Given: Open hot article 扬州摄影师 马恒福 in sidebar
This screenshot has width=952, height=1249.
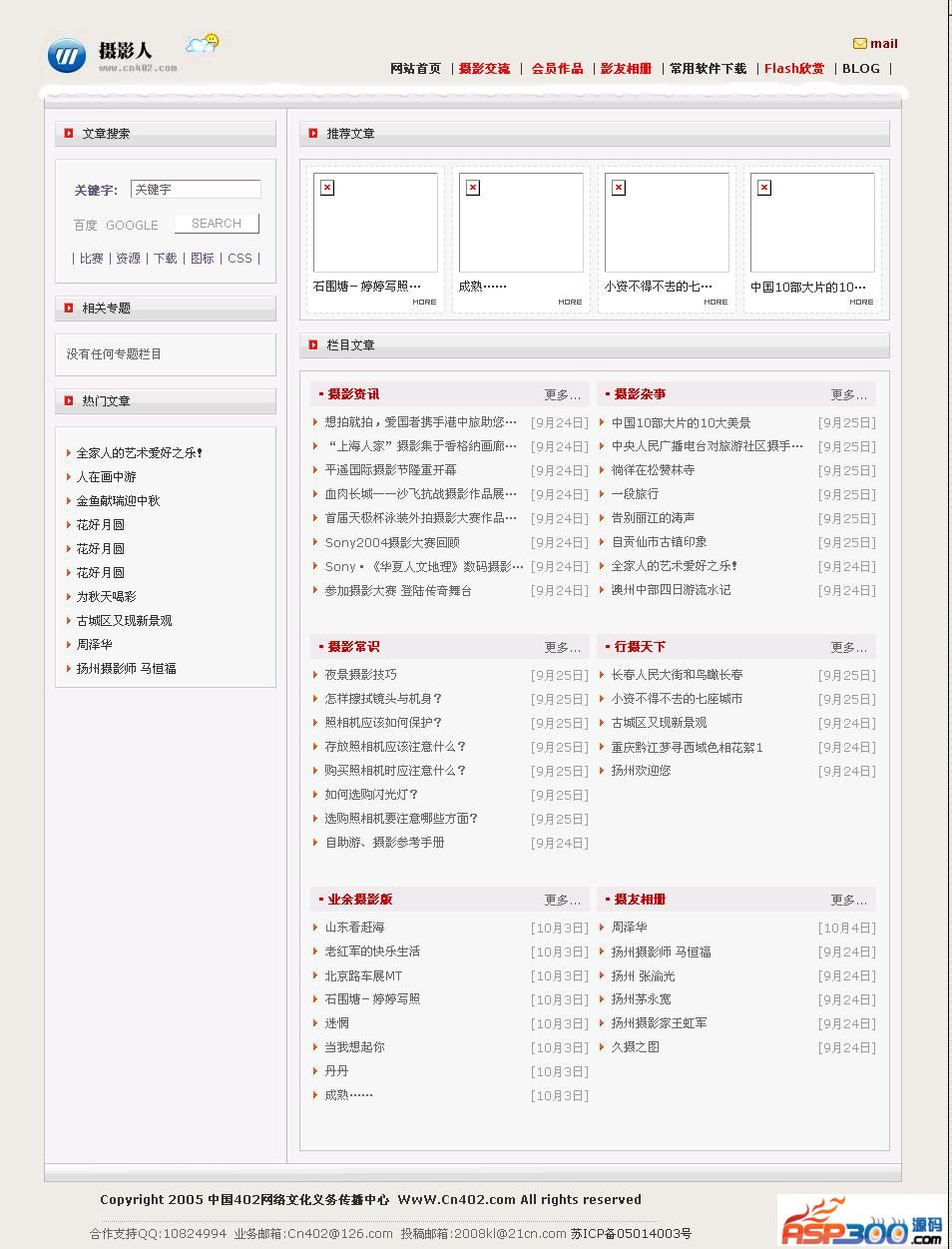Looking at the screenshot, I should [126, 669].
